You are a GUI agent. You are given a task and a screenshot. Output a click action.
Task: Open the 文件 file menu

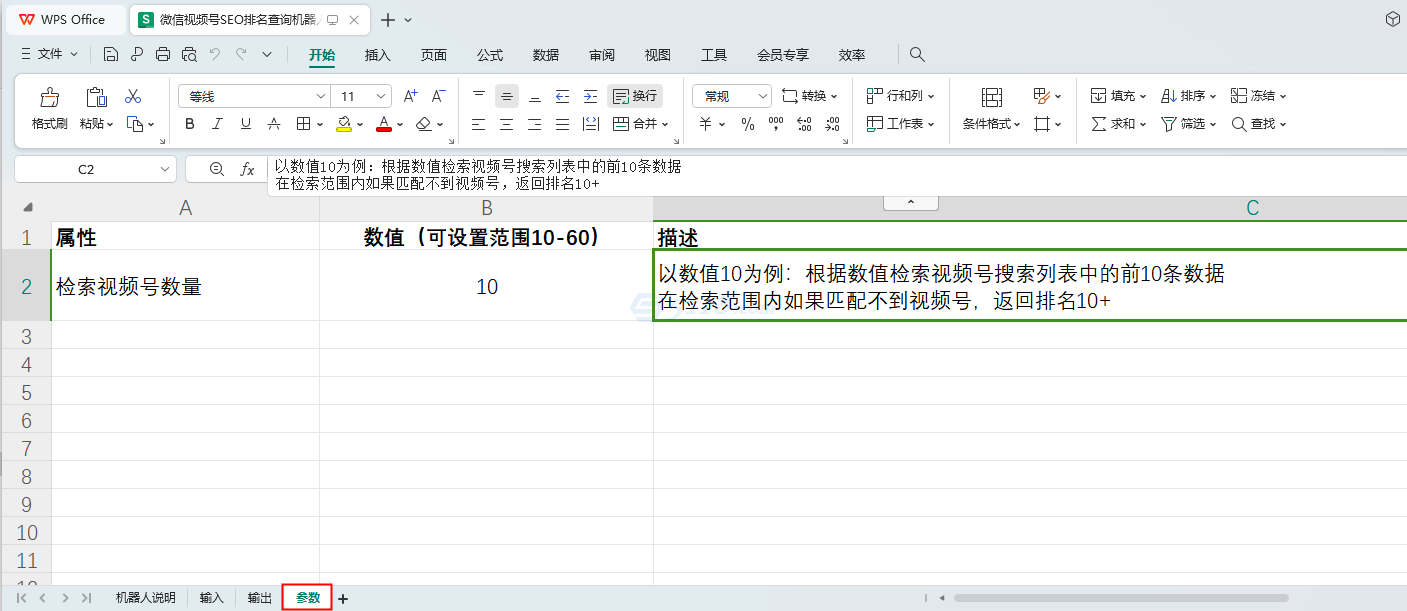click(x=47, y=55)
